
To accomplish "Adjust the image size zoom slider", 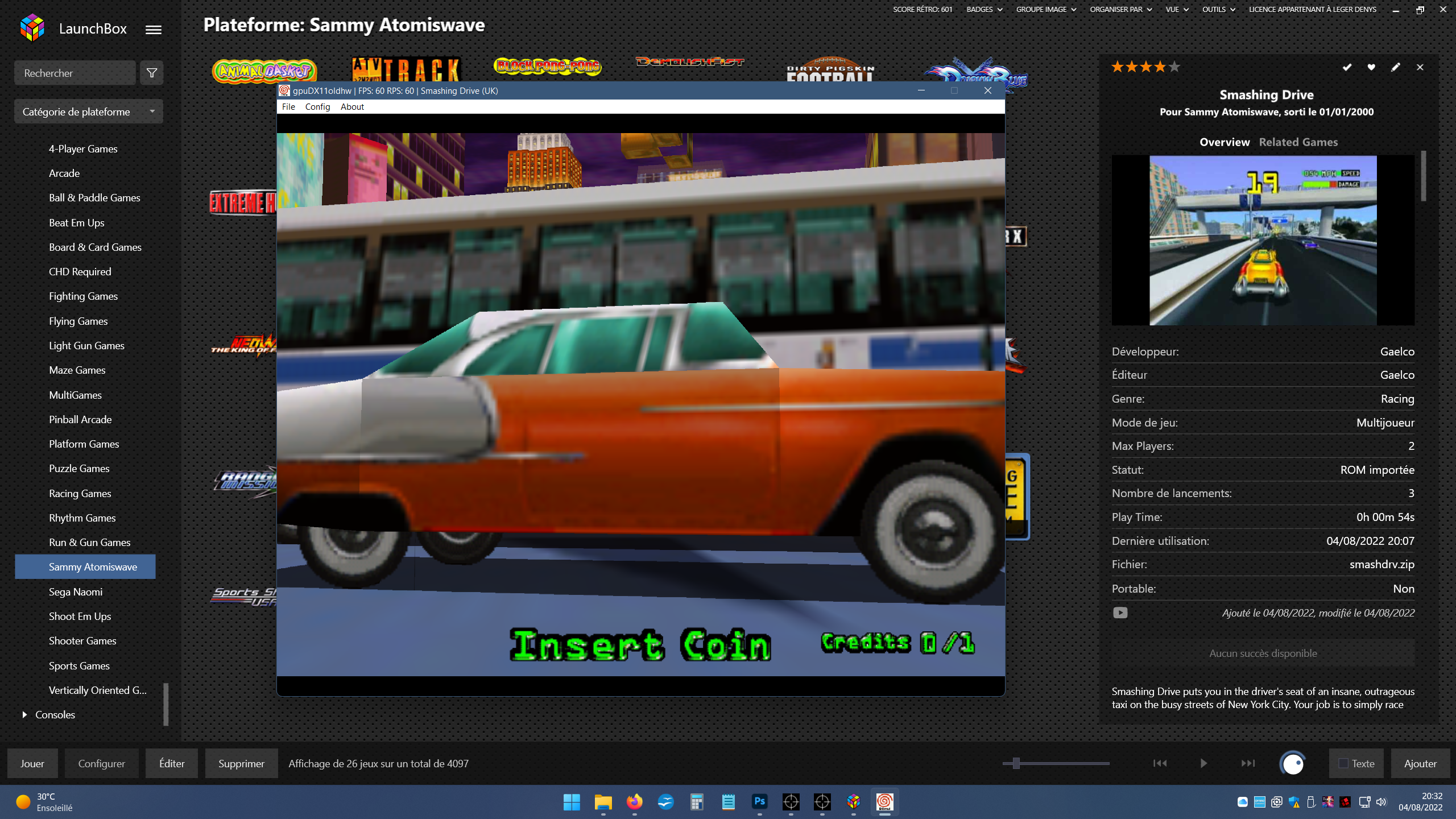I will [x=1016, y=763].
